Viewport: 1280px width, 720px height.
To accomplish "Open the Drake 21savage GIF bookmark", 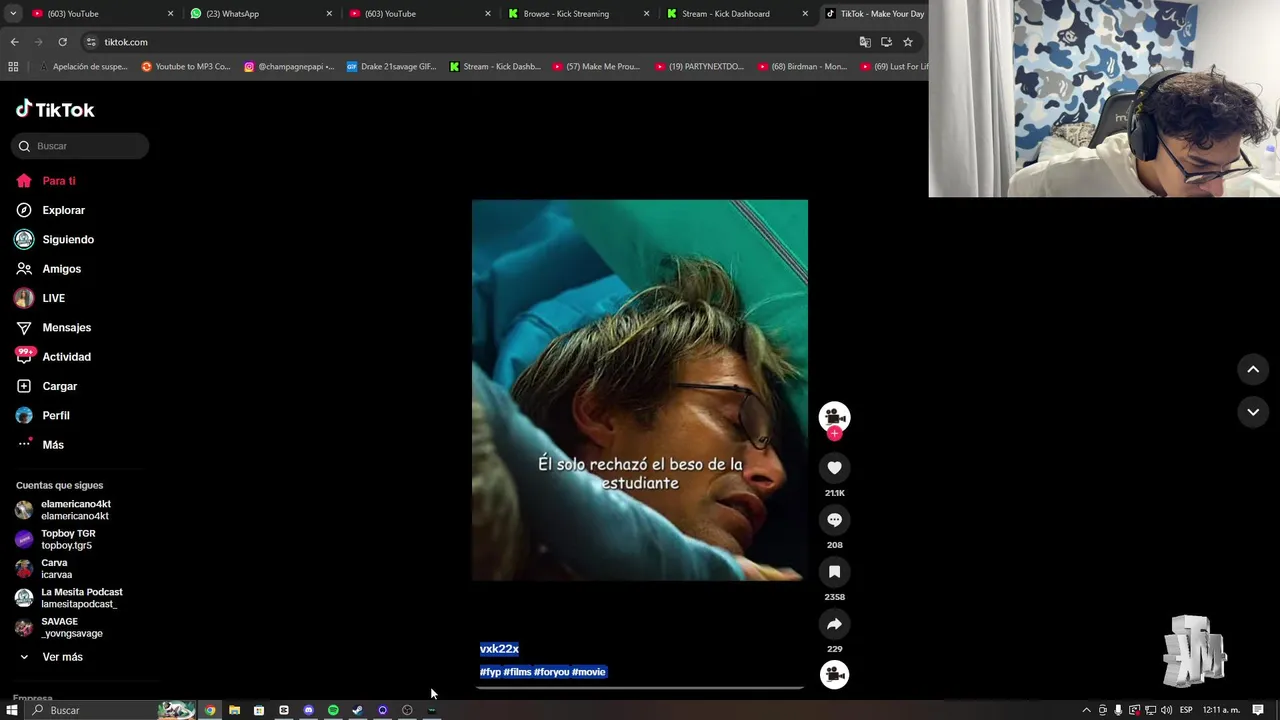I will [391, 67].
